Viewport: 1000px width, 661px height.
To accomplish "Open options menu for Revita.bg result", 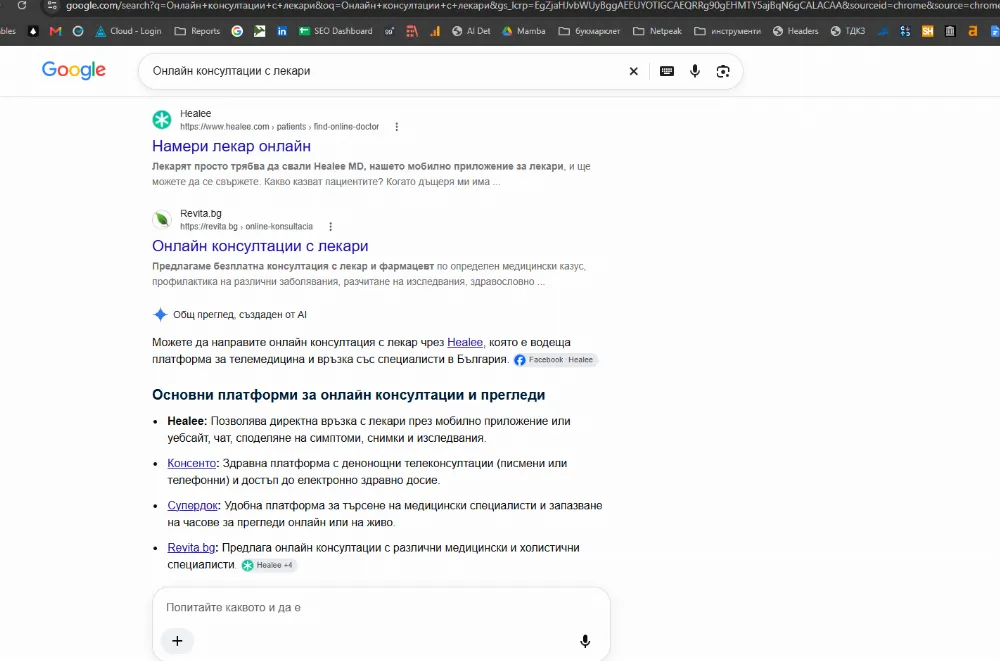I will pyautogui.click(x=330, y=227).
